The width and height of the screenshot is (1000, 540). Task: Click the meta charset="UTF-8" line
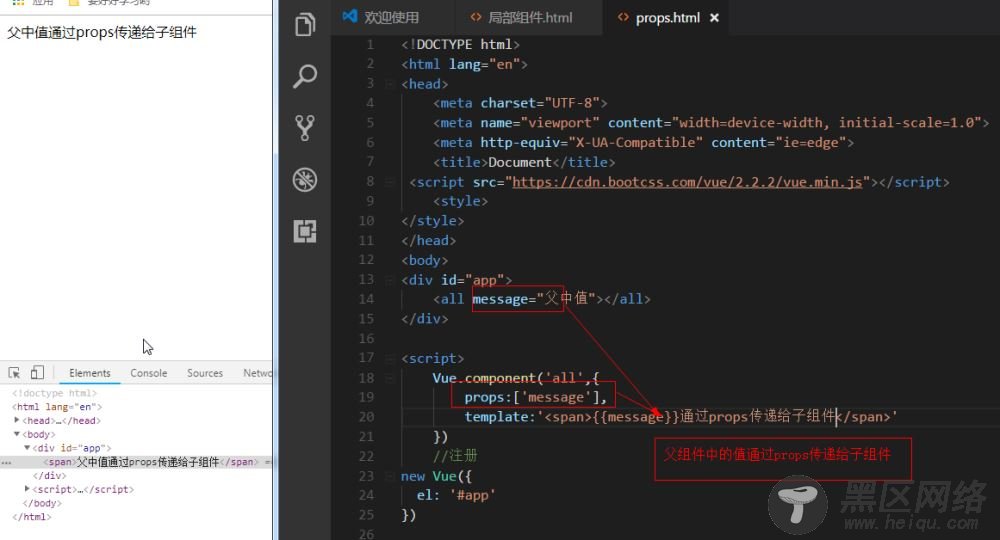520,103
